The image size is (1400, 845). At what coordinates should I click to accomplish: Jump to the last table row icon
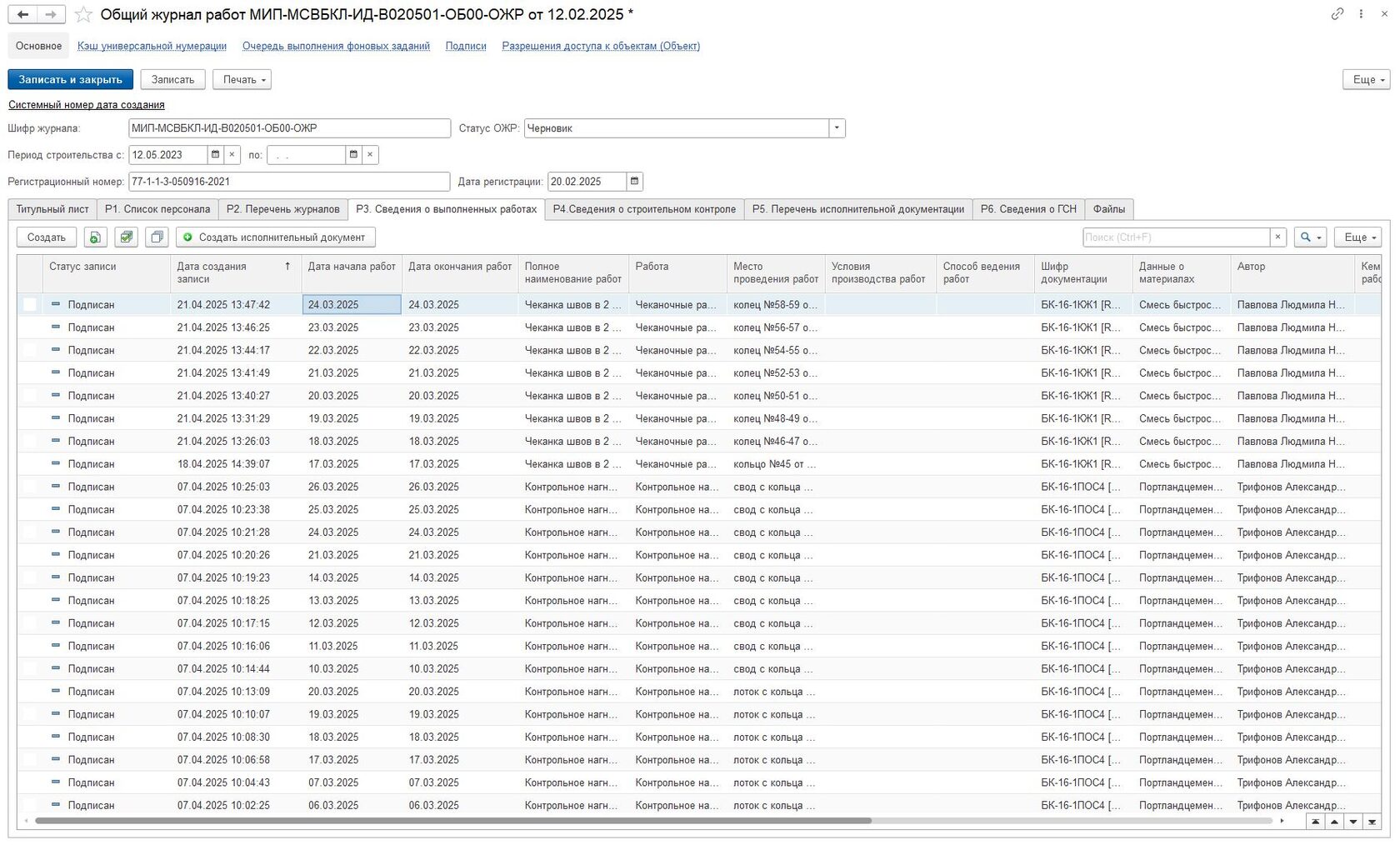click(1371, 822)
